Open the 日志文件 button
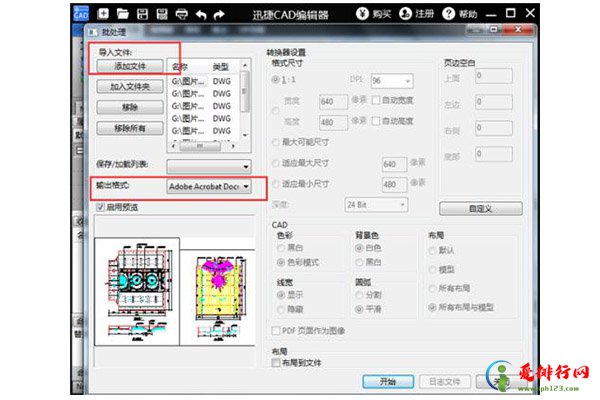600x400 pixels. click(x=445, y=381)
